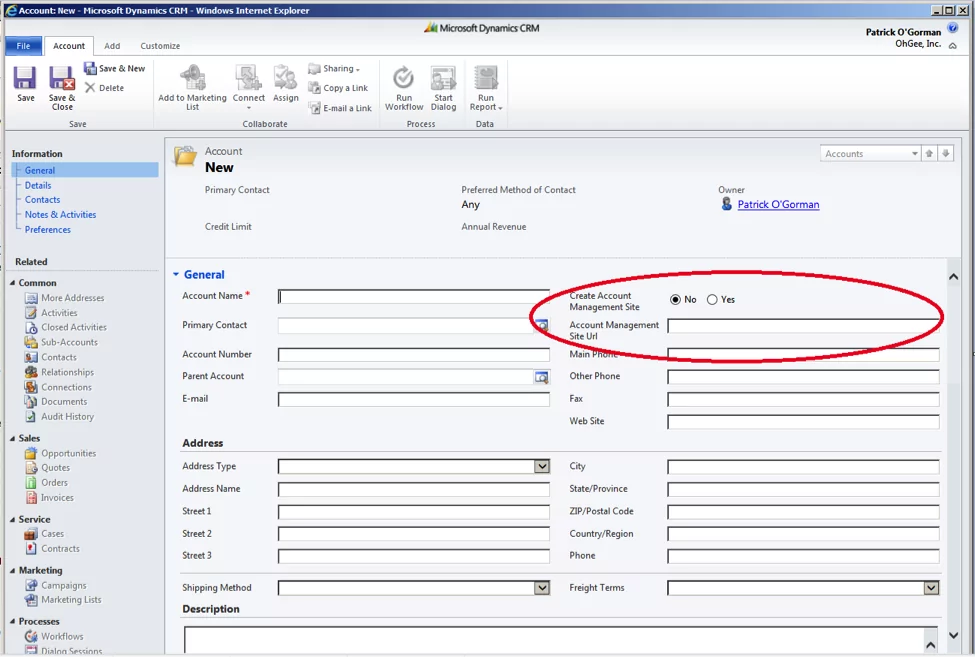Switch to the Customize ribbon tab
This screenshot has width=975, height=657.
click(160, 46)
